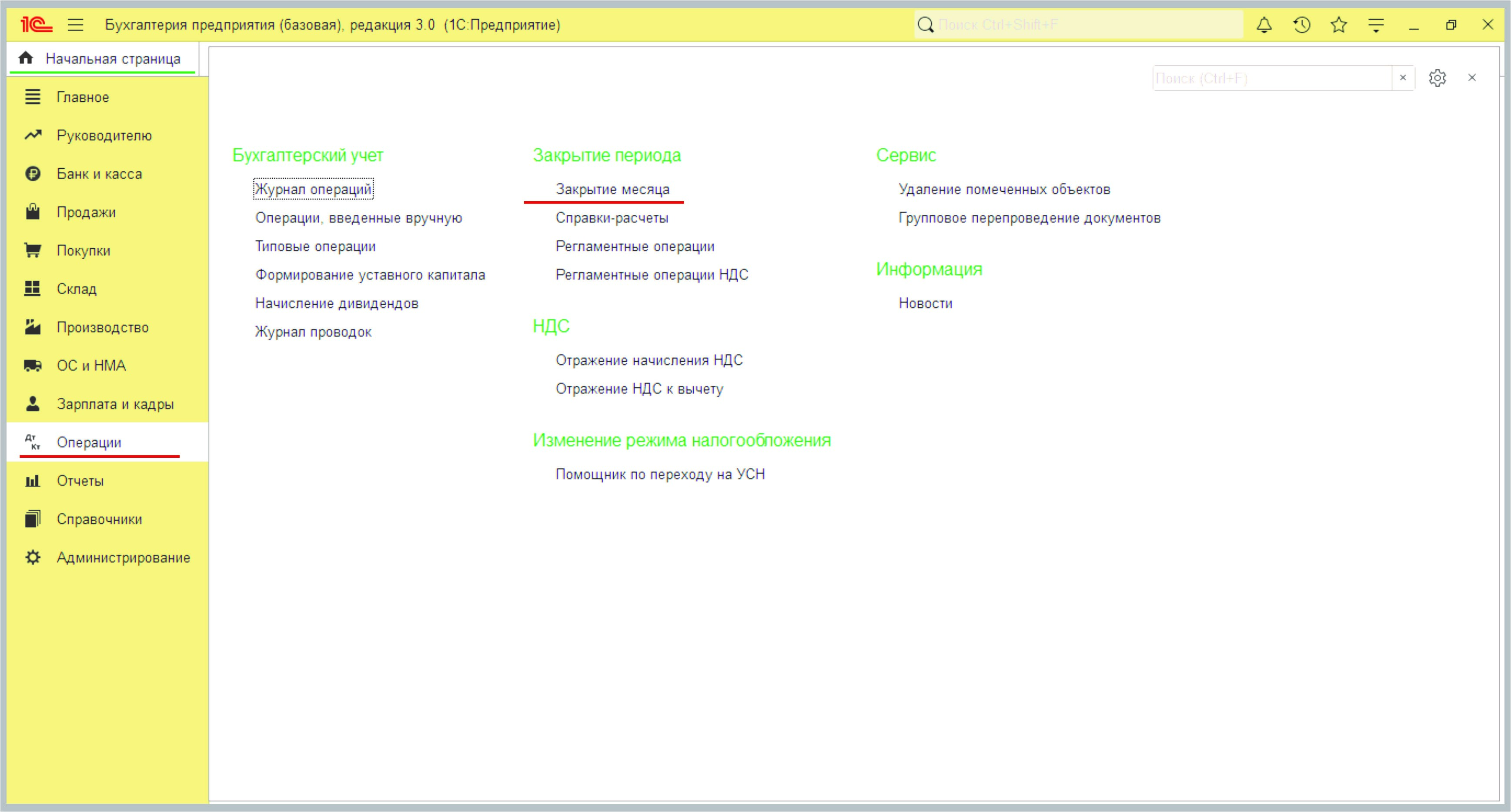Open Закрытие месяца link
Image resolution: width=1511 pixels, height=812 pixels.
612,190
